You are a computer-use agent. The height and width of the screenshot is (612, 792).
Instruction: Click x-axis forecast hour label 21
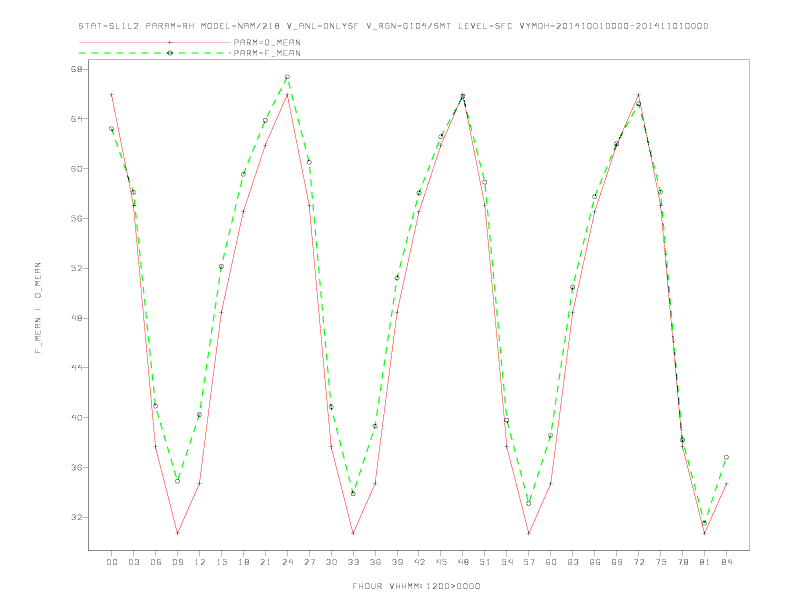265,562
